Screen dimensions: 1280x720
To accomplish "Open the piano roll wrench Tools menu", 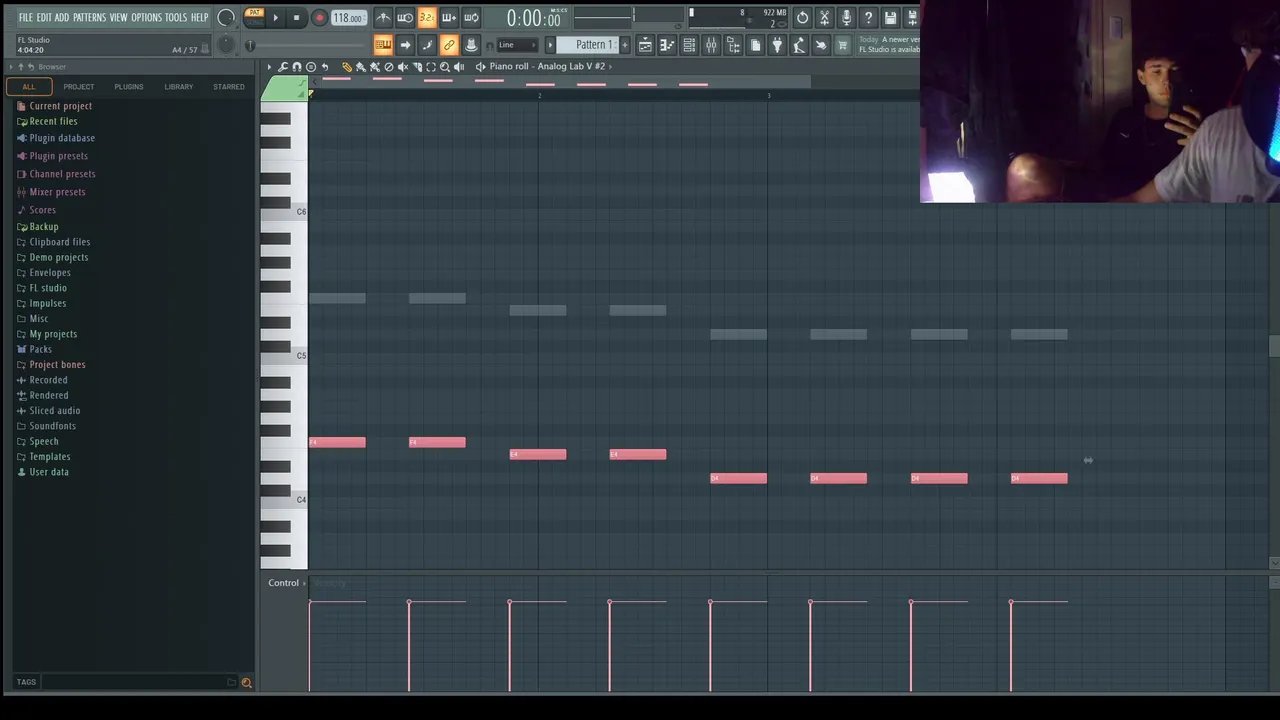I will (283, 67).
